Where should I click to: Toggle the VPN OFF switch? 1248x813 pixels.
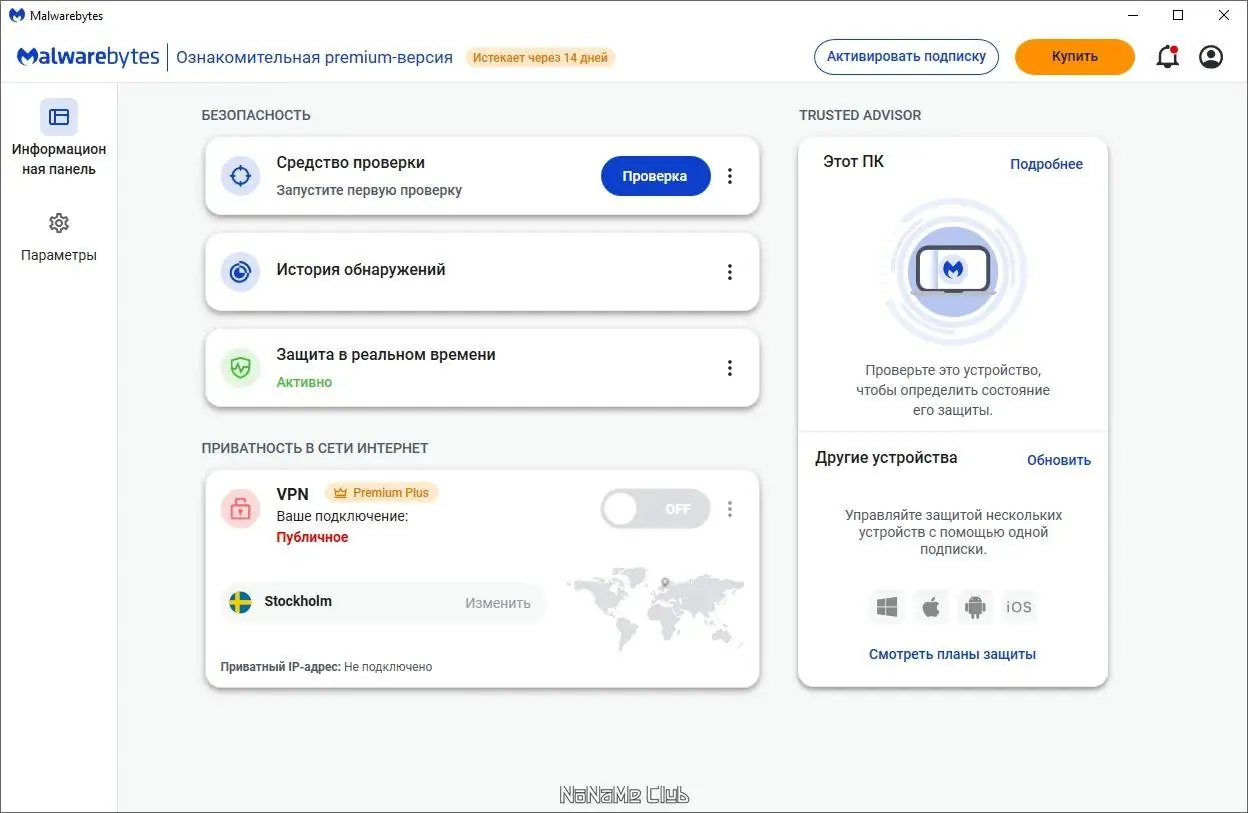[x=656, y=509]
